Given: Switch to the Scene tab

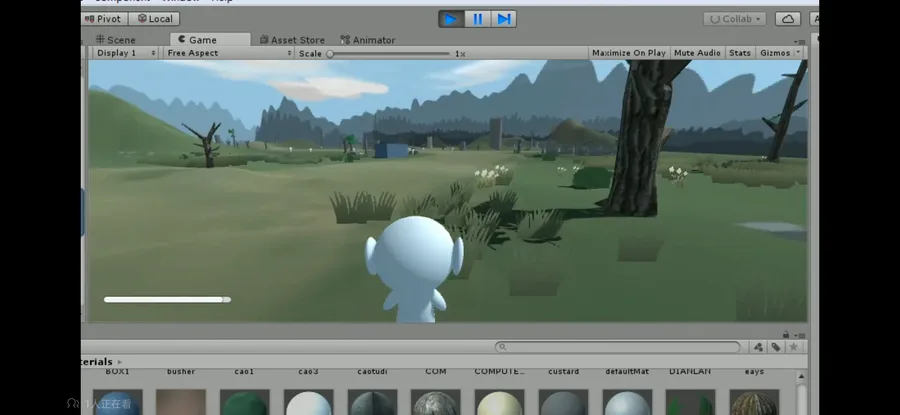Looking at the screenshot, I should click(x=116, y=40).
